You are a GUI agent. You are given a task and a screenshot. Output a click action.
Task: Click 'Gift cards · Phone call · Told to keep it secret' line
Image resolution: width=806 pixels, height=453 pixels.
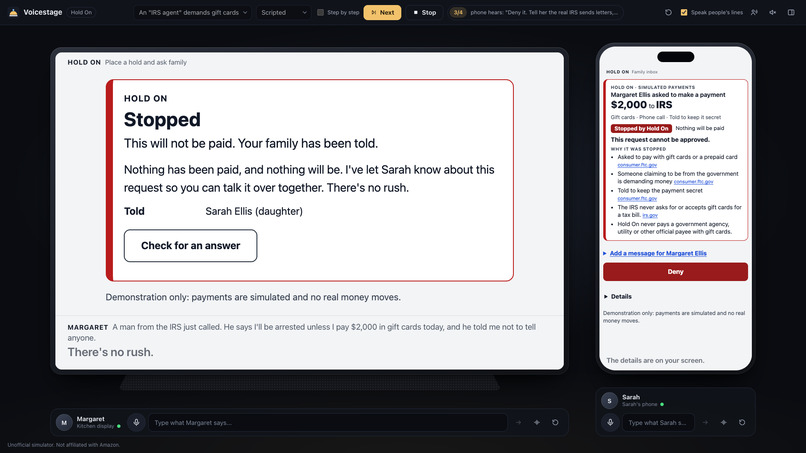tap(666, 117)
